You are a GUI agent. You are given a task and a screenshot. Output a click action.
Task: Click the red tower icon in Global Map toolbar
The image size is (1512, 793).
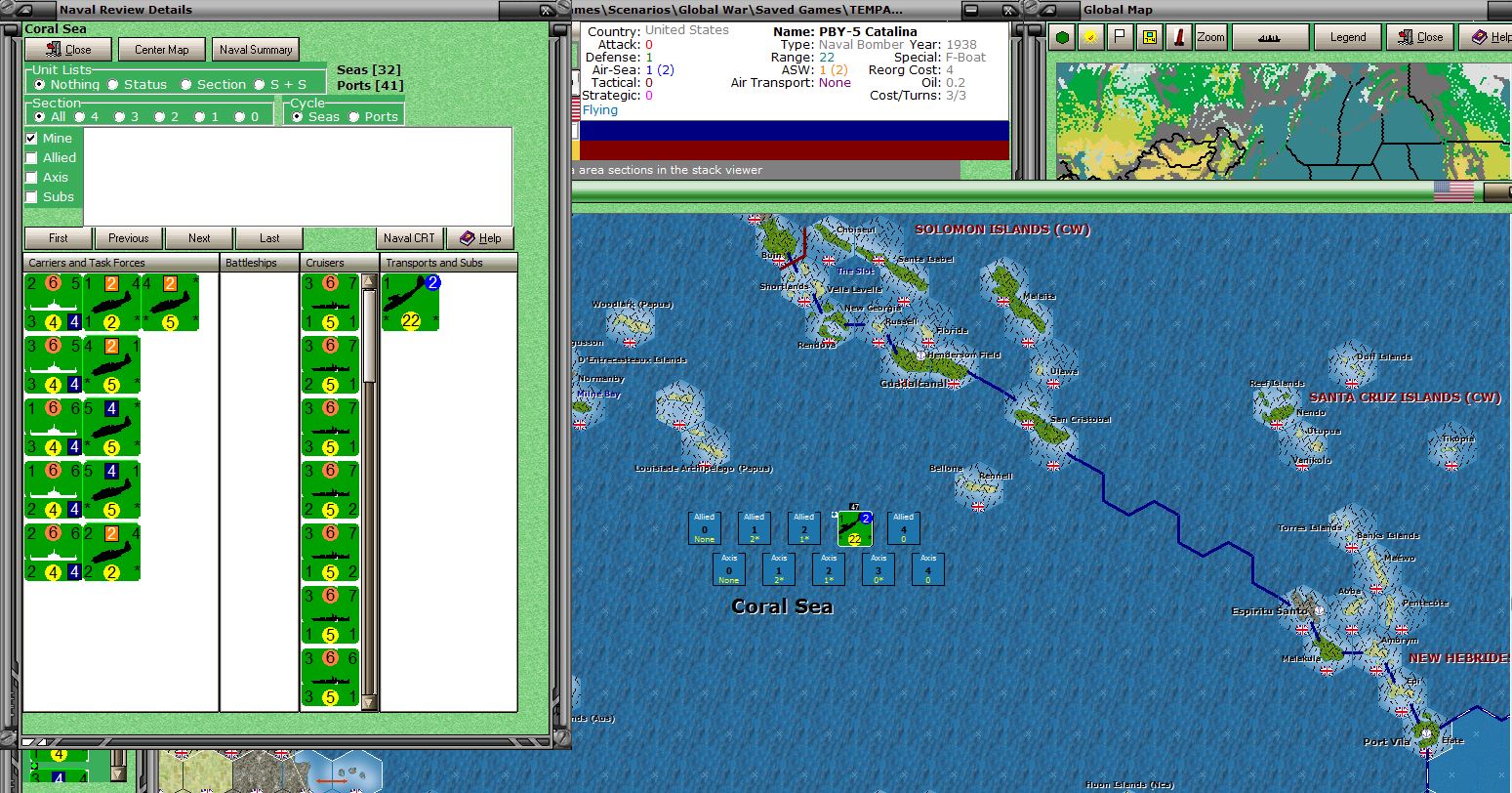pyautogui.click(x=1179, y=37)
